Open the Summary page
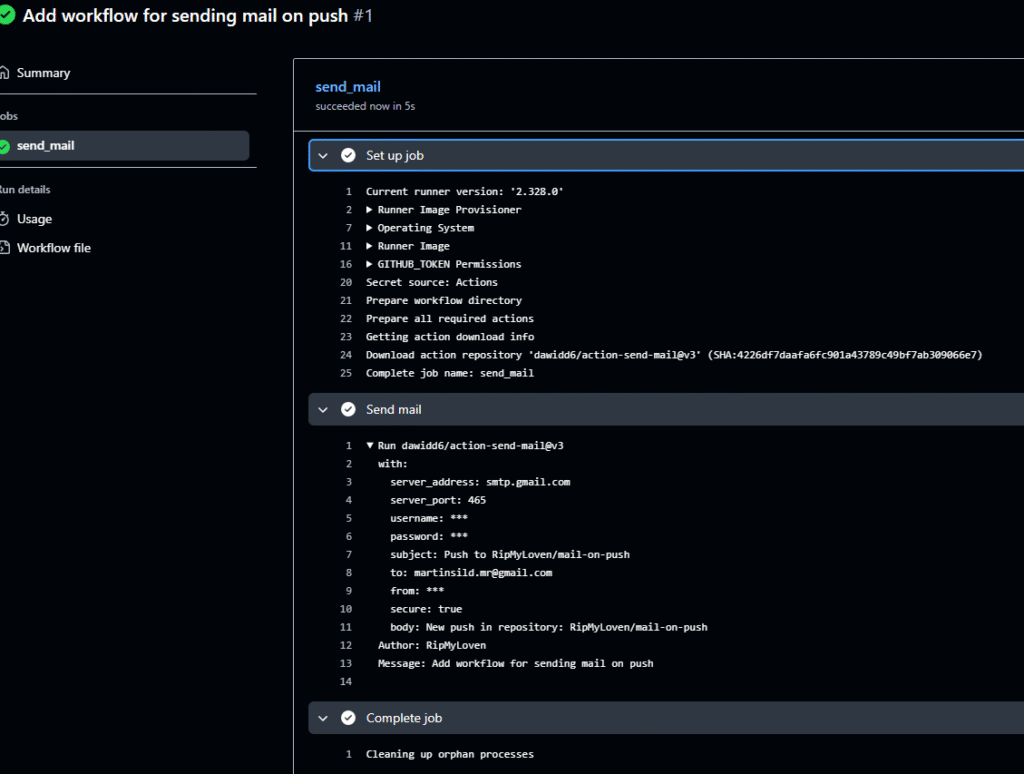Screen dimensions: 1024x774 click(43, 73)
